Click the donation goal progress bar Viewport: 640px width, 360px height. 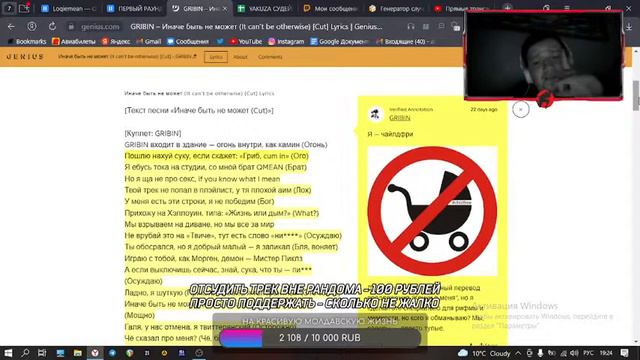[x=320, y=338]
